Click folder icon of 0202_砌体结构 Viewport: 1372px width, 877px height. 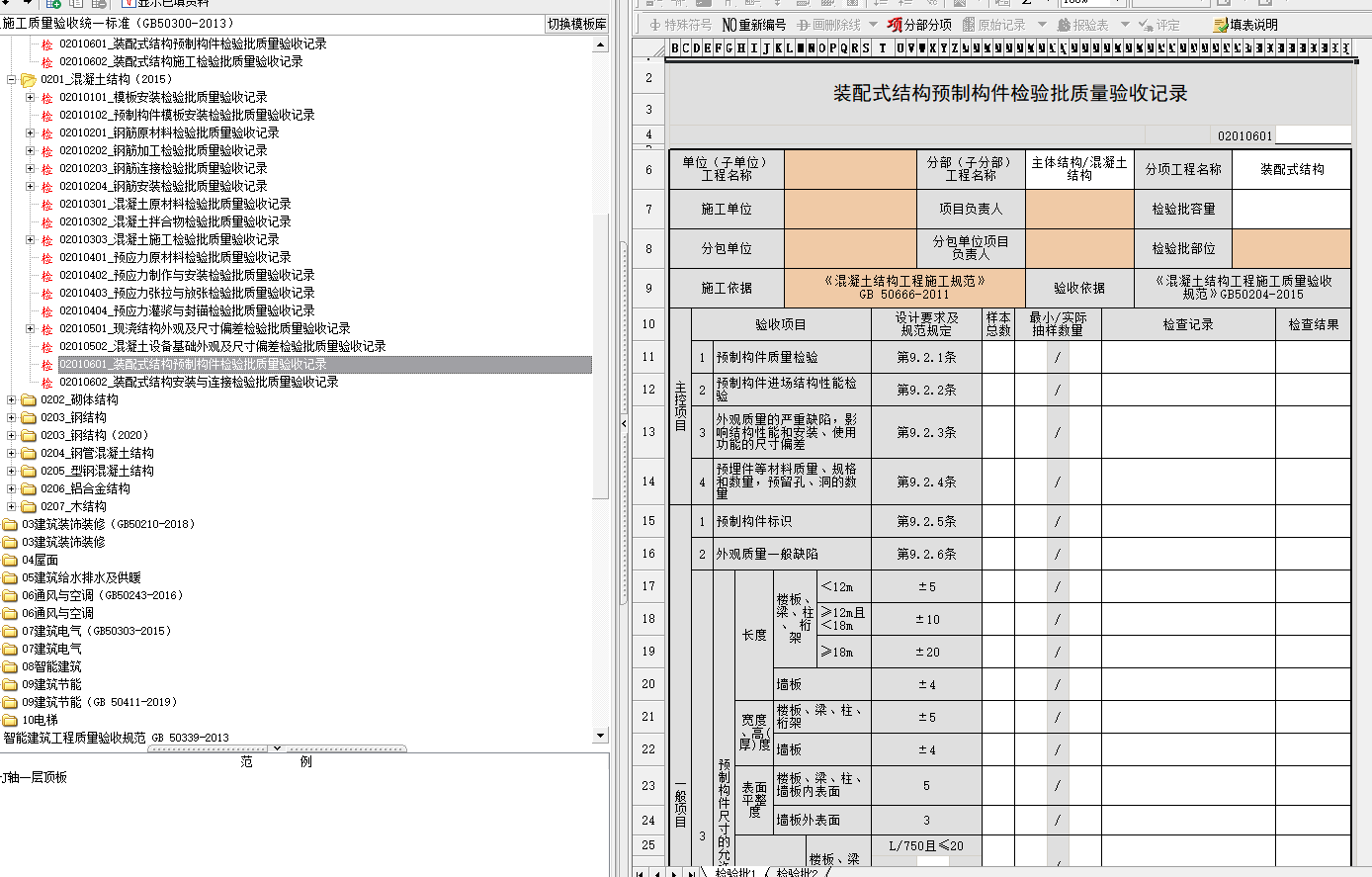(x=29, y=400)
